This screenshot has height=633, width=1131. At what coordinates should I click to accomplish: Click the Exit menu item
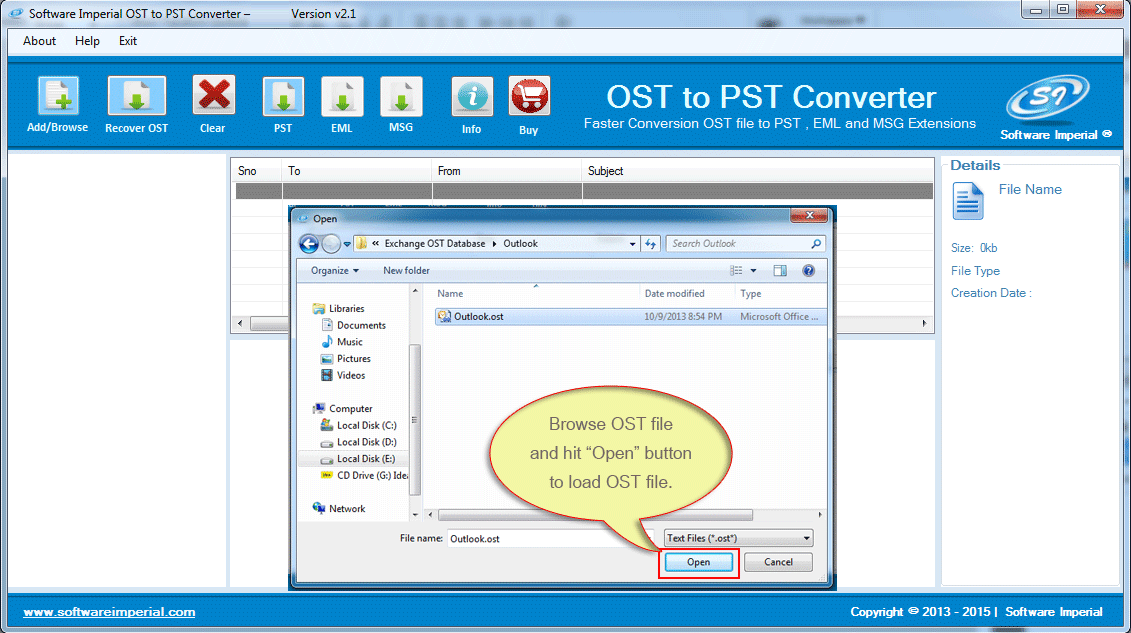(128, 41)
